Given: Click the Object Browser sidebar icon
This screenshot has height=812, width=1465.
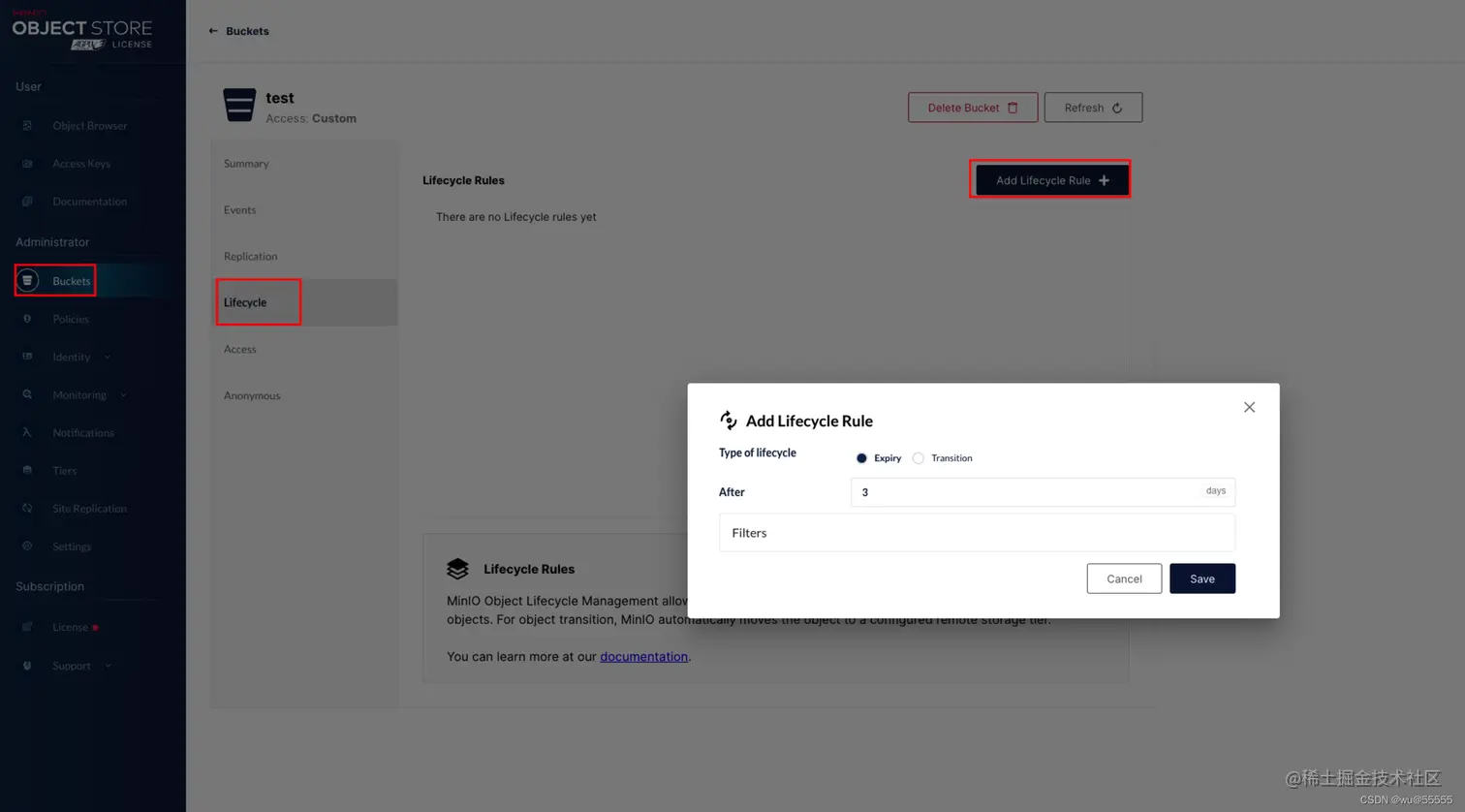Looking at the screenshot, I should [27, 125].
